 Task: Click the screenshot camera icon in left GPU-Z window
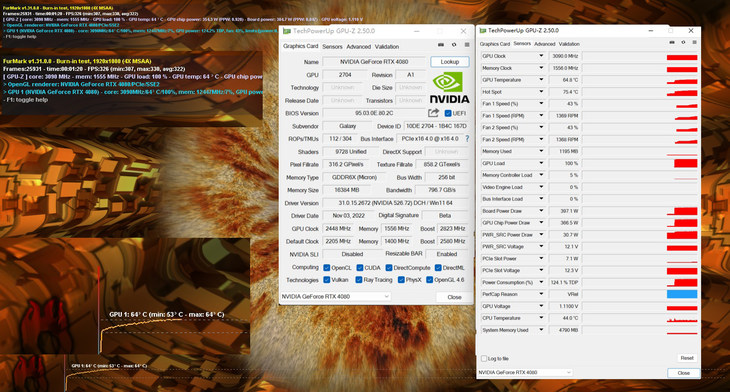coord(441,45)
